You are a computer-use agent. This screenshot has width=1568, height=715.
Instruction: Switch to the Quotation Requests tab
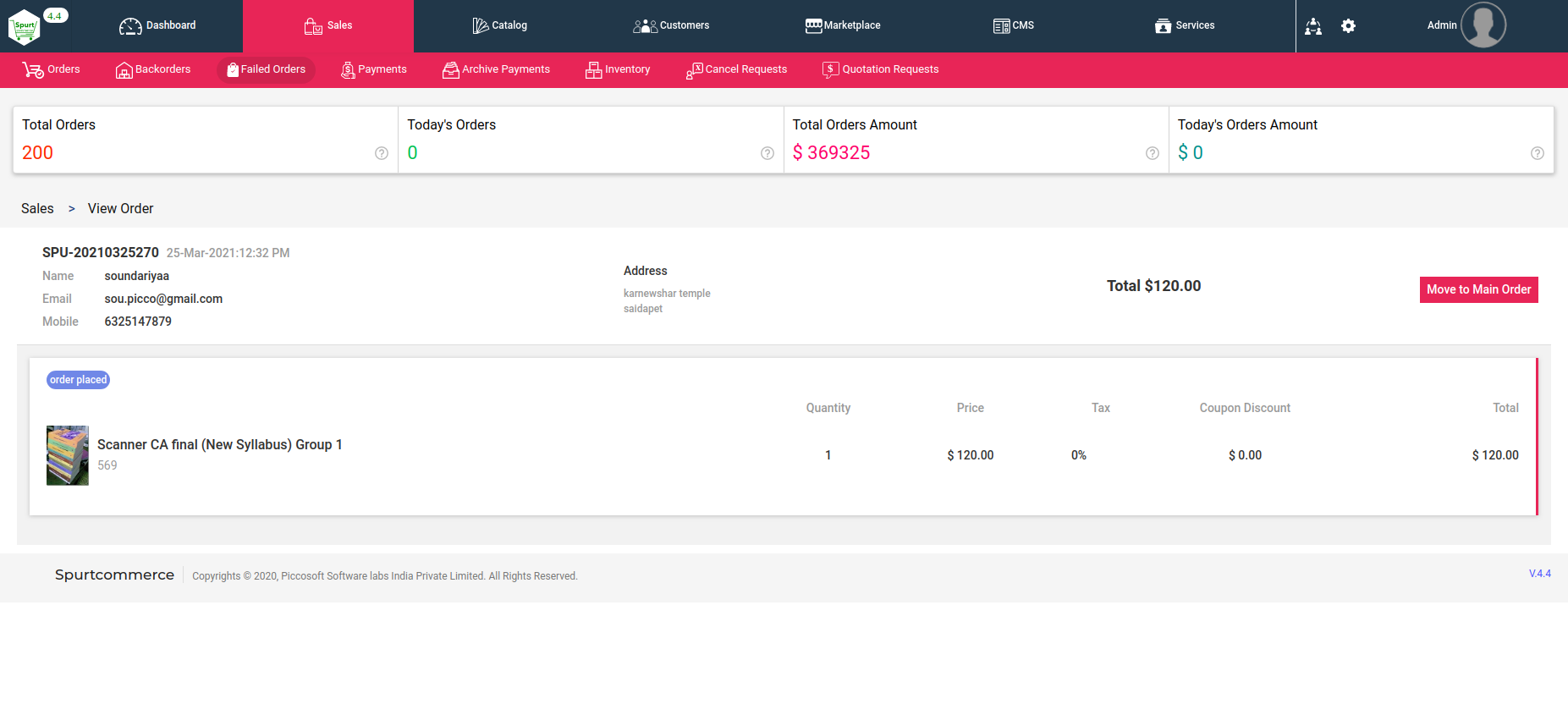(881, 69)
